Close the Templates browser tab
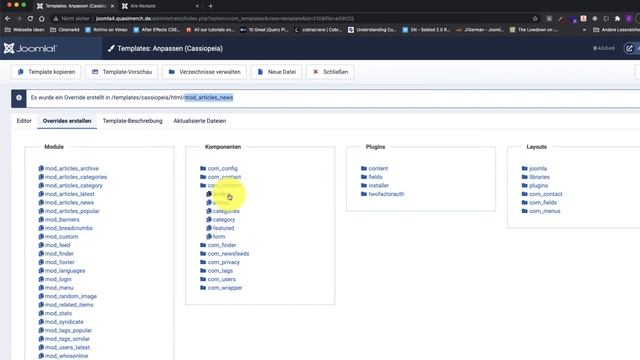The image size is (640, 360). coord(112,6)
